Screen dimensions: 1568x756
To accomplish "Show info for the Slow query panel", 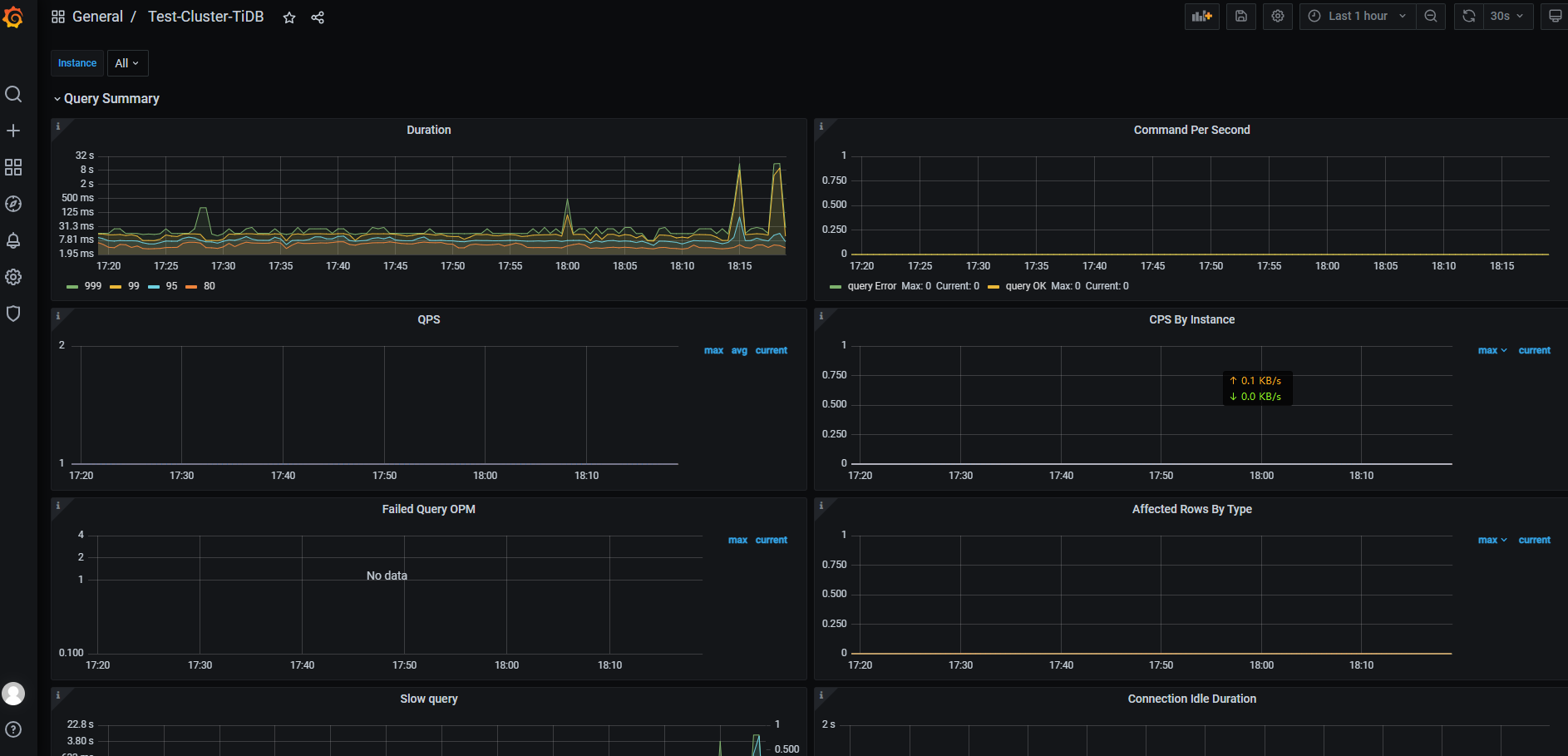I will (58, 695).
